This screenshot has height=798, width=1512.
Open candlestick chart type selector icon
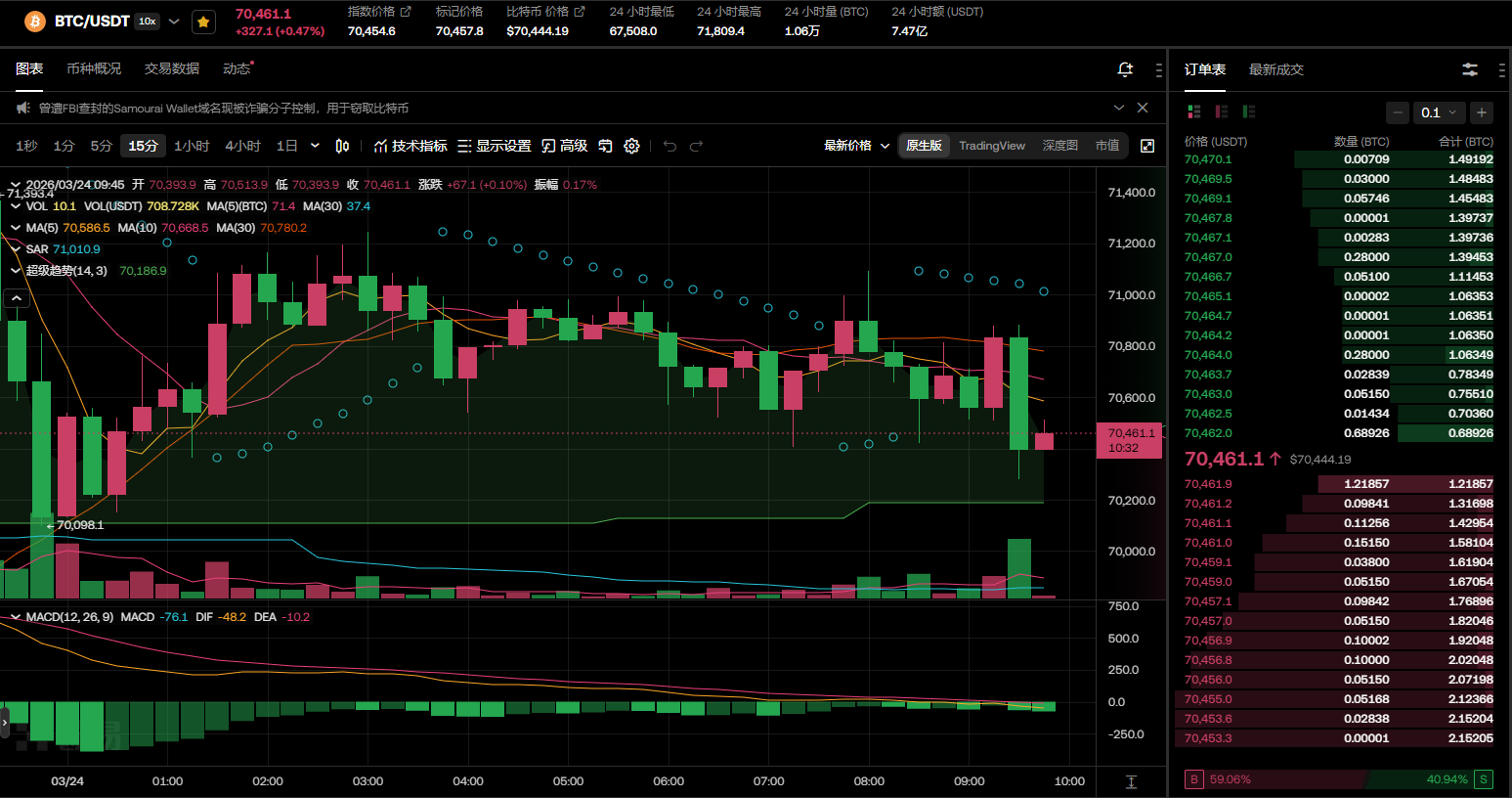pos(342,146)
